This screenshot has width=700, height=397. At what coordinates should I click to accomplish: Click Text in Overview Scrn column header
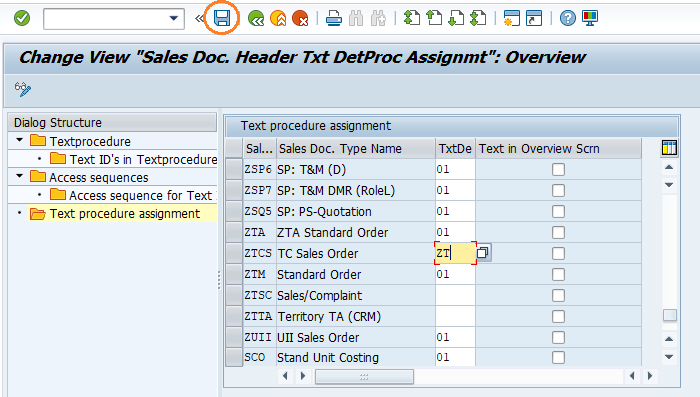pyautogui.click(x=558, y=149)
